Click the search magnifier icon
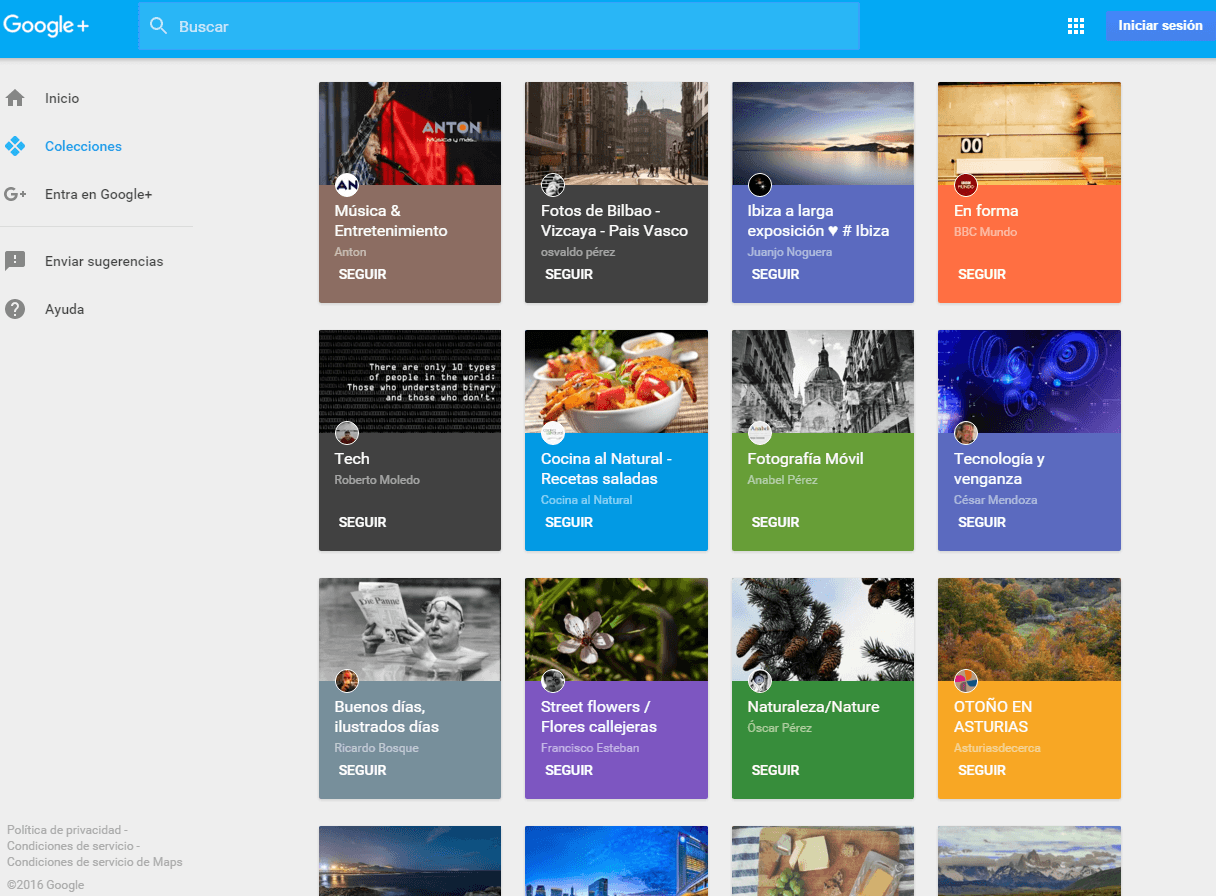The image size is (1216, 896). pyautogui.click(x=158, y=26)
